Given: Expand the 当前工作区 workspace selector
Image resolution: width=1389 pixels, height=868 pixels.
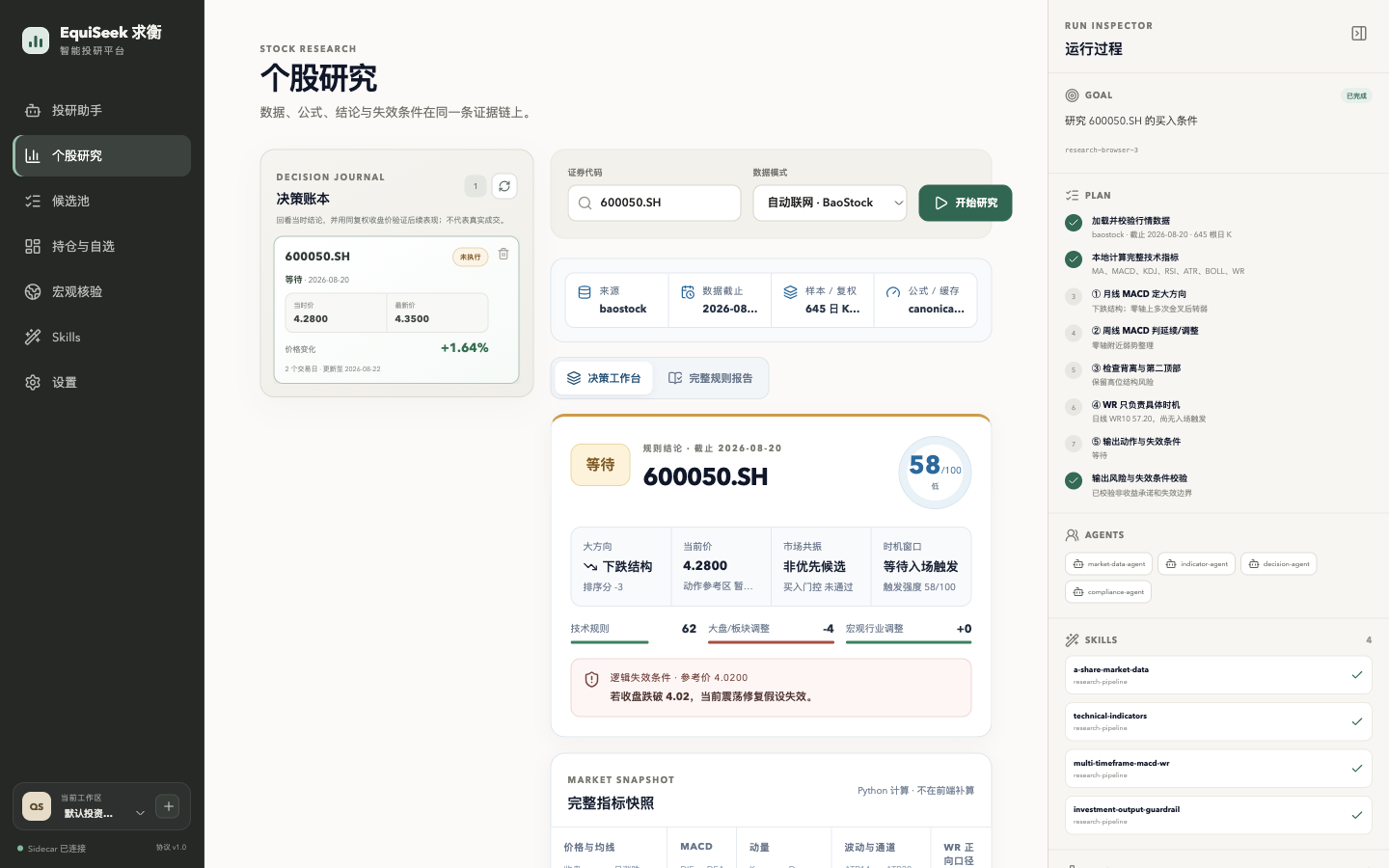Looking at the screenshot, I should [x=102, y=806].
